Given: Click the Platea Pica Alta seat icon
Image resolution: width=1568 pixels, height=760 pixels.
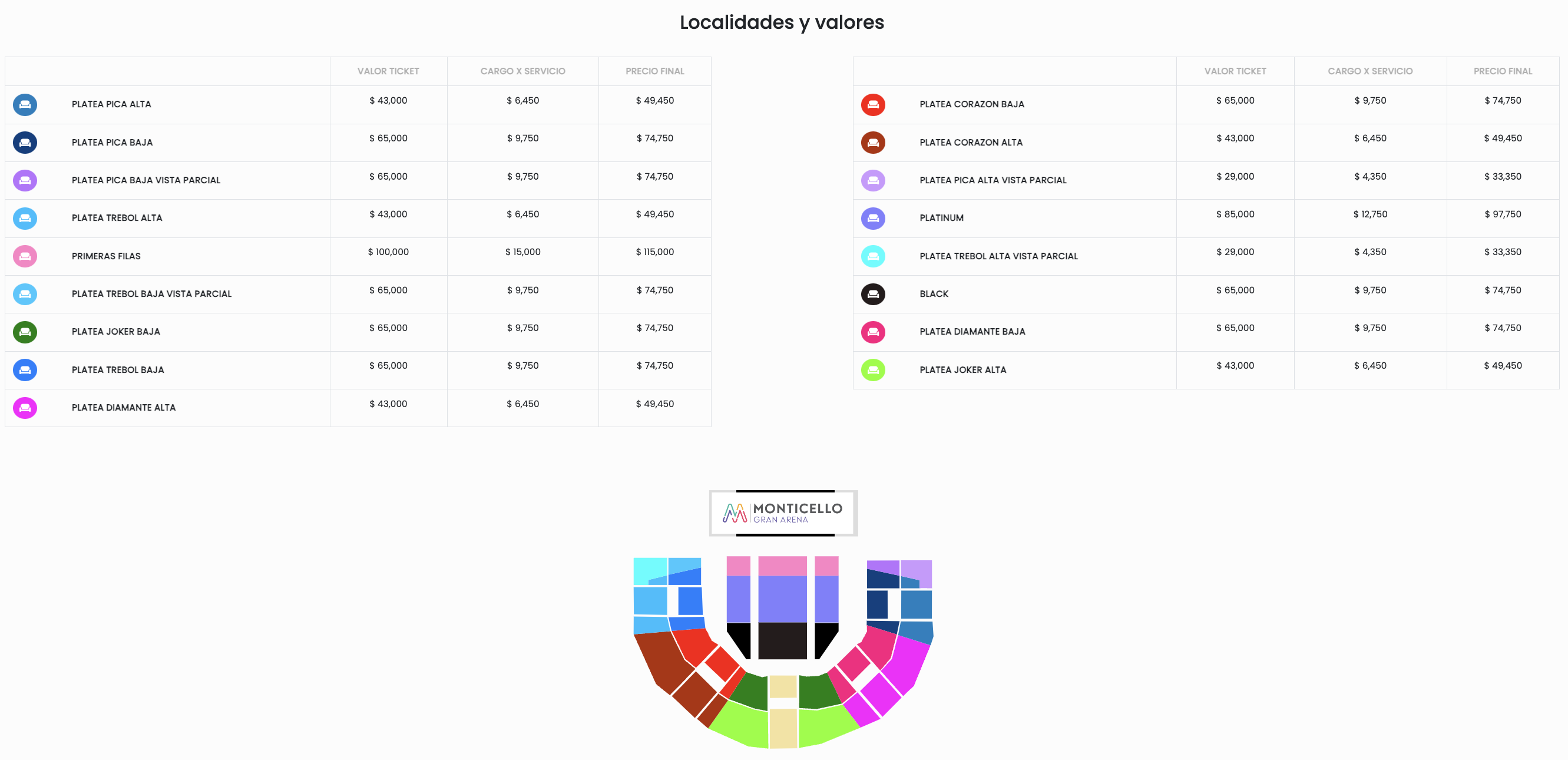Looking at the screenshot, I should coord(25,104).
